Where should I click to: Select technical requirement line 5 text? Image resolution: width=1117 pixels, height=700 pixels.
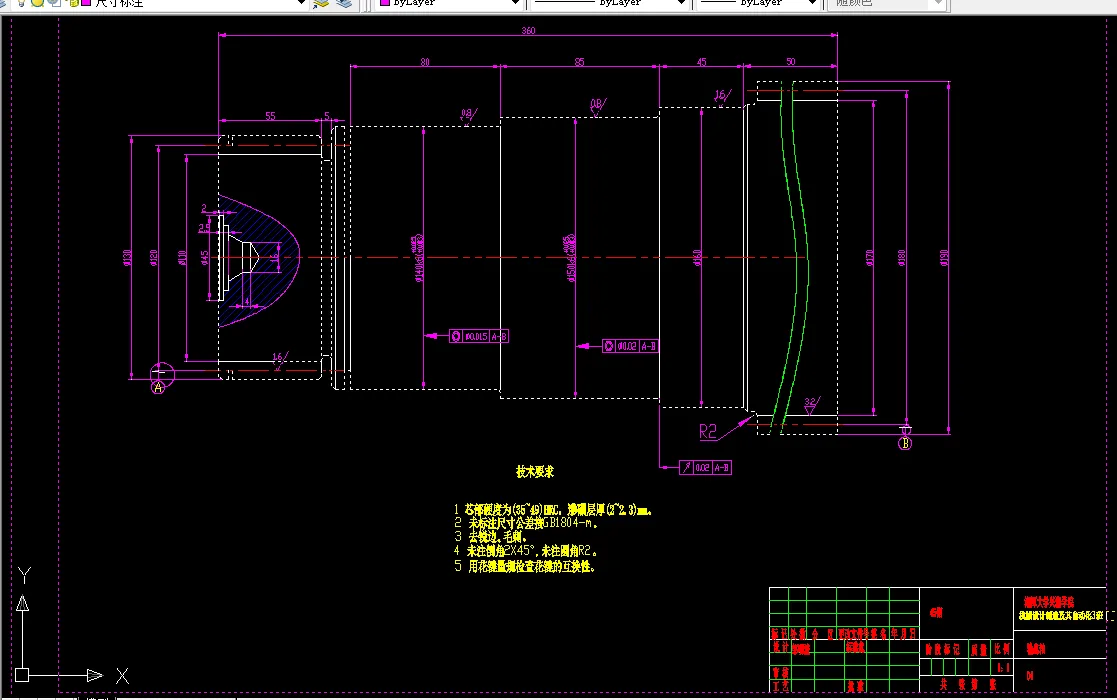click(x=525, y=566)
